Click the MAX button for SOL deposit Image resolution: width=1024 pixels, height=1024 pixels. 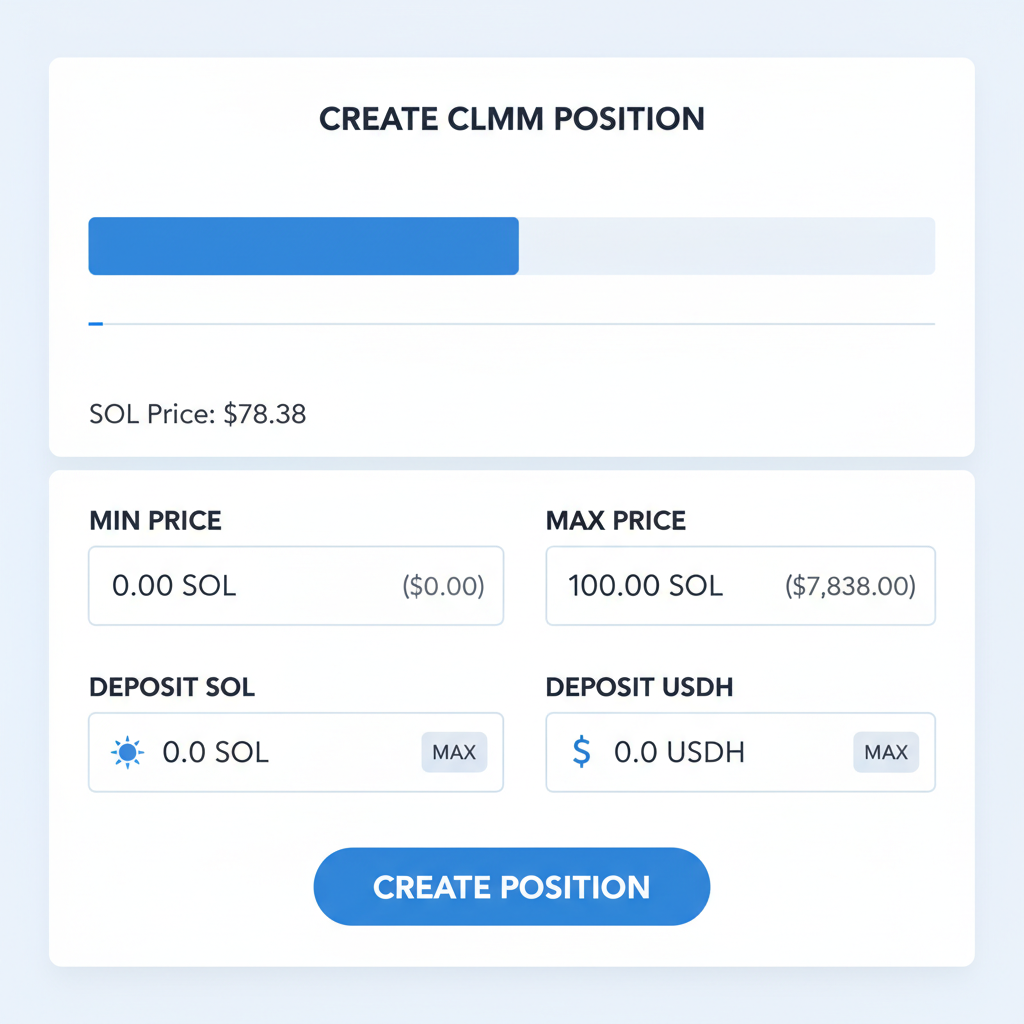[x=454, y=752]
